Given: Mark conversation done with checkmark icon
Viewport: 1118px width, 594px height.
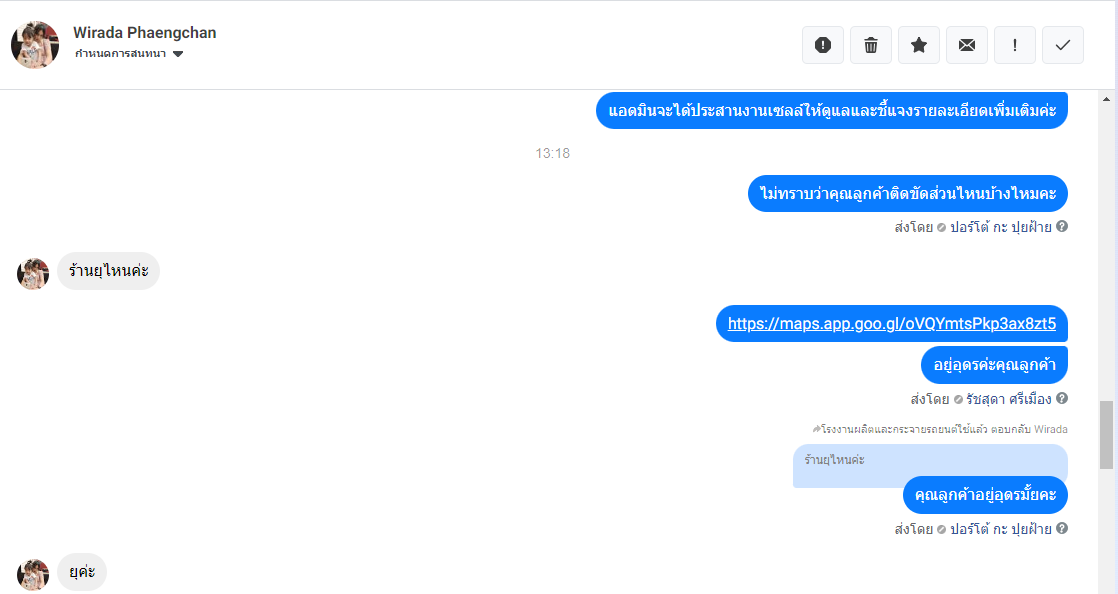Looking at the screenshot, I should [1063, 45].
